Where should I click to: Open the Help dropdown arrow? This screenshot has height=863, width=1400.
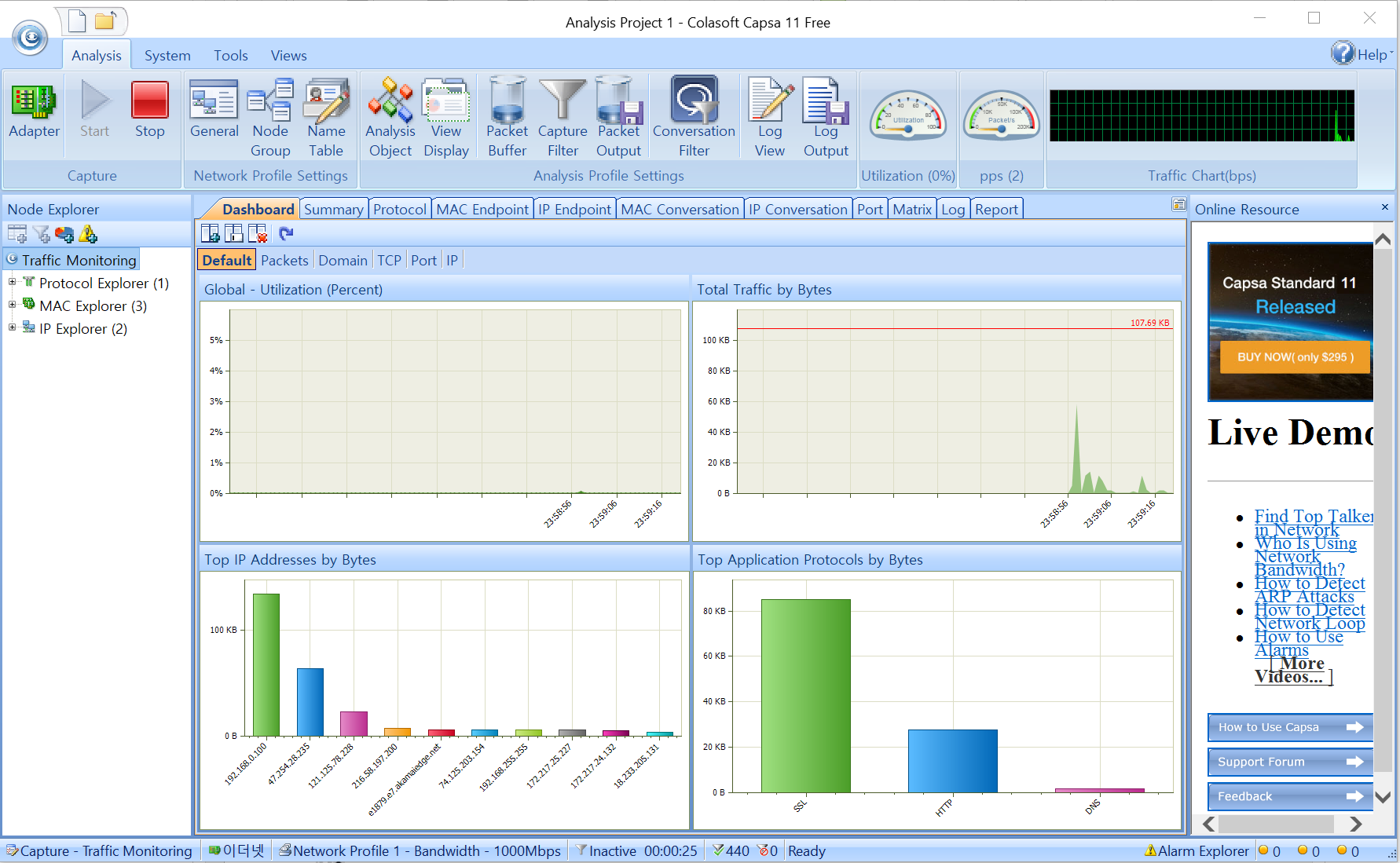pos(1391,53)
